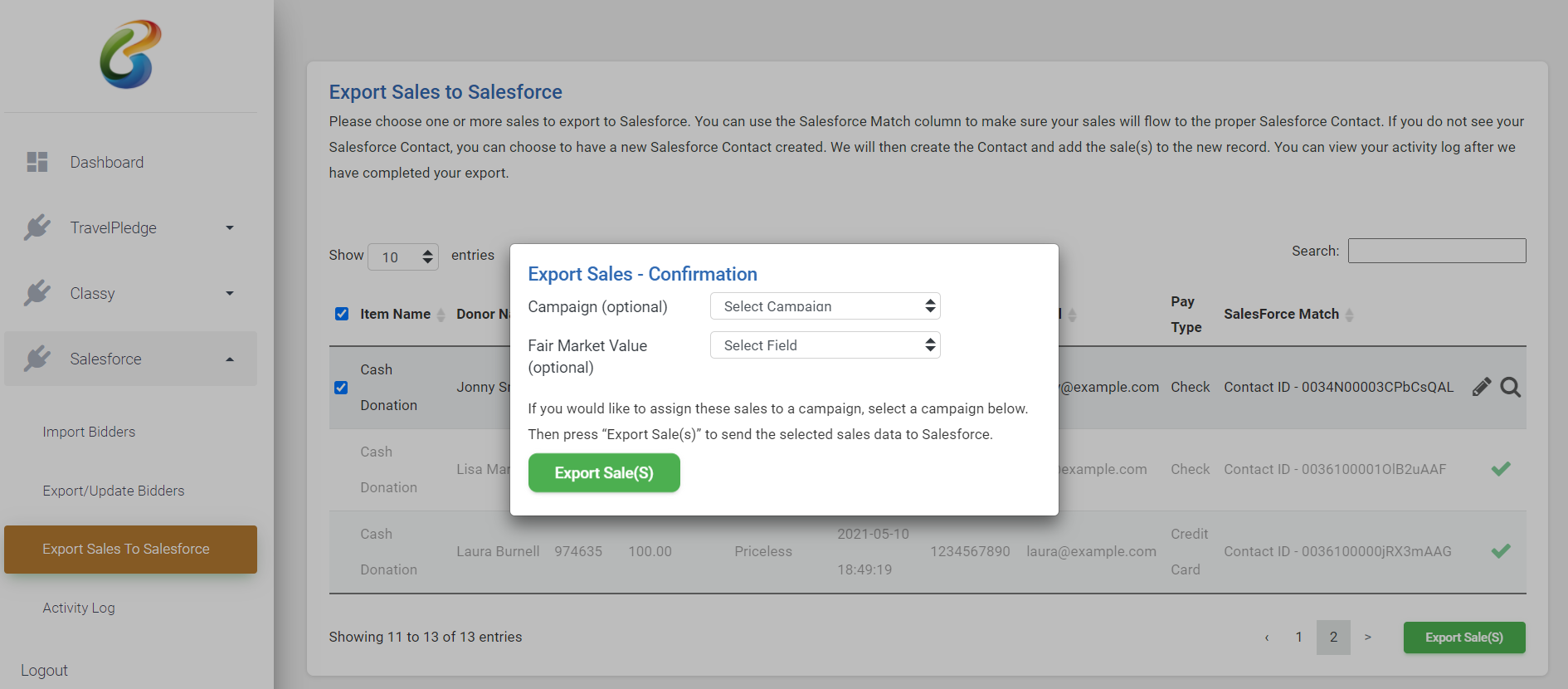The width and height of the screenshot is (1568, 689).
Task: Expand the TravelPledge menu arrow
Action: (x=230, y=227)
